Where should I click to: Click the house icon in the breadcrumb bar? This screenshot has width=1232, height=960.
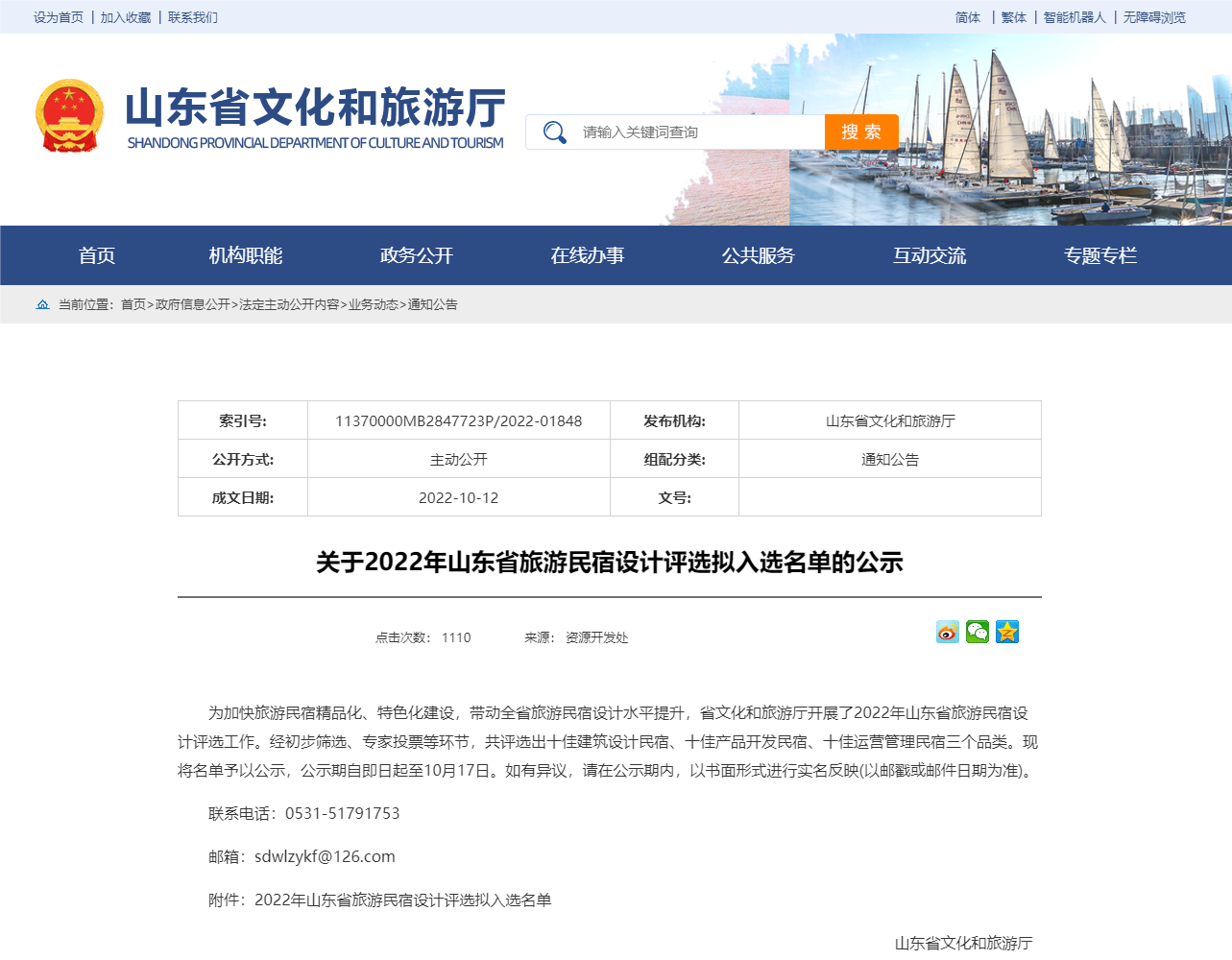tap(42, 303)
